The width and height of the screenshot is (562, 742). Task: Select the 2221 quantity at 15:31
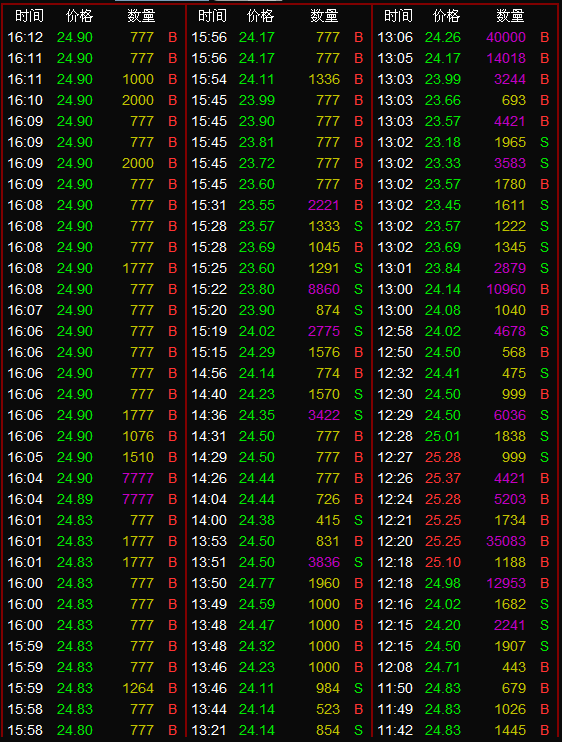tap(324, 205)
